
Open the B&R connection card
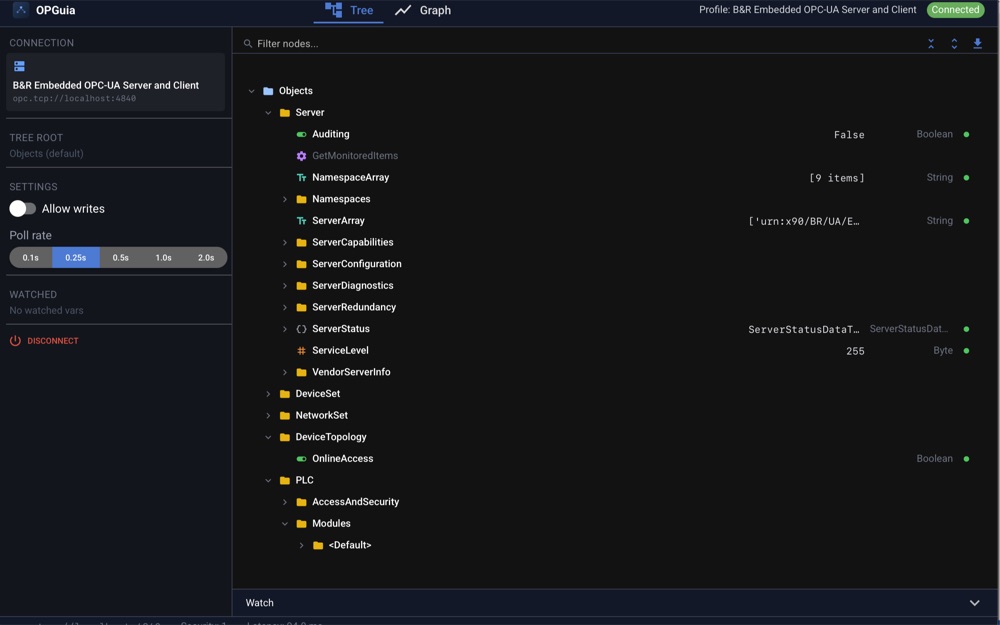coord(115,82)
